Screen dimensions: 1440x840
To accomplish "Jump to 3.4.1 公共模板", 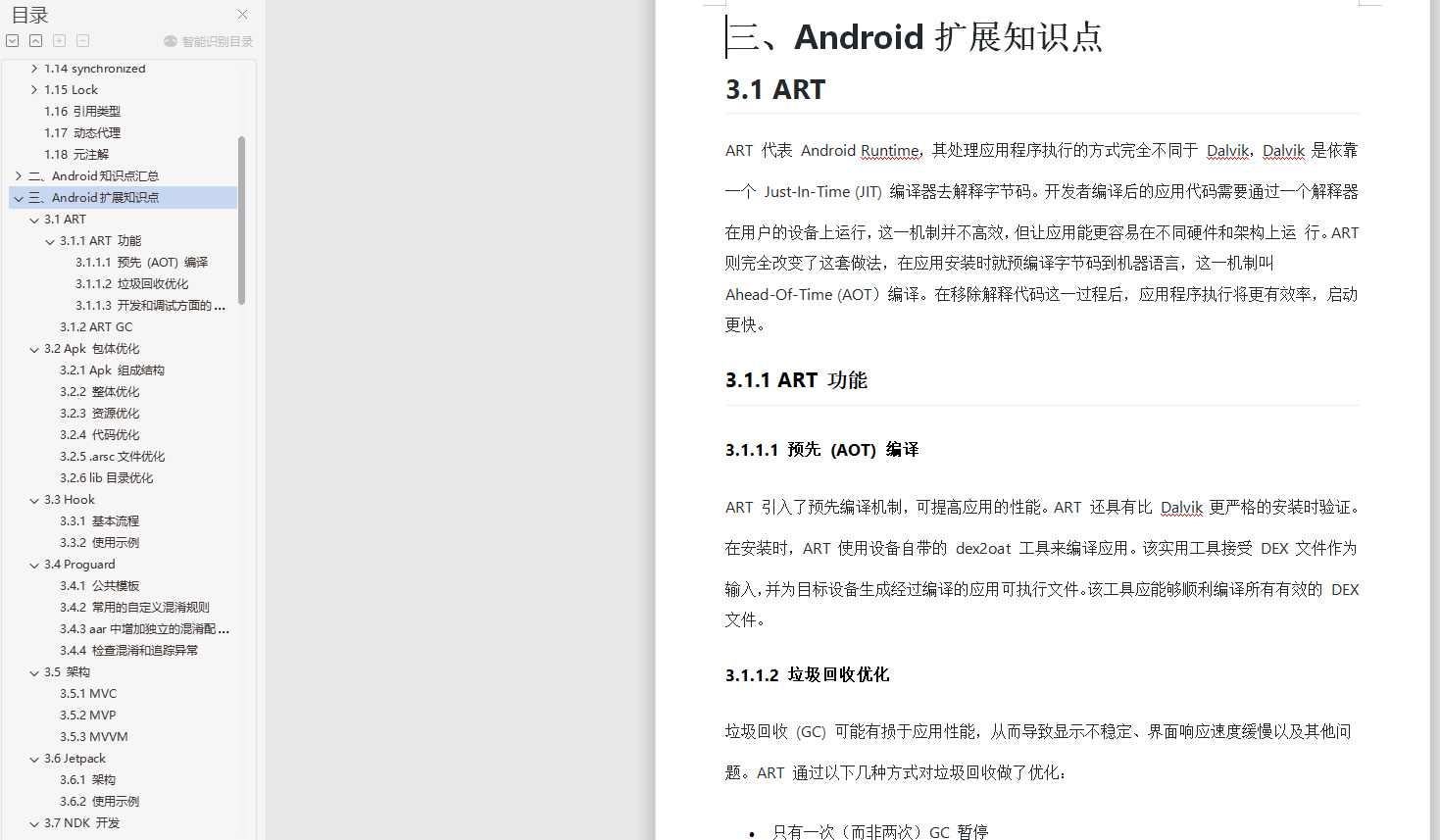I will click(x=100, y=586).
